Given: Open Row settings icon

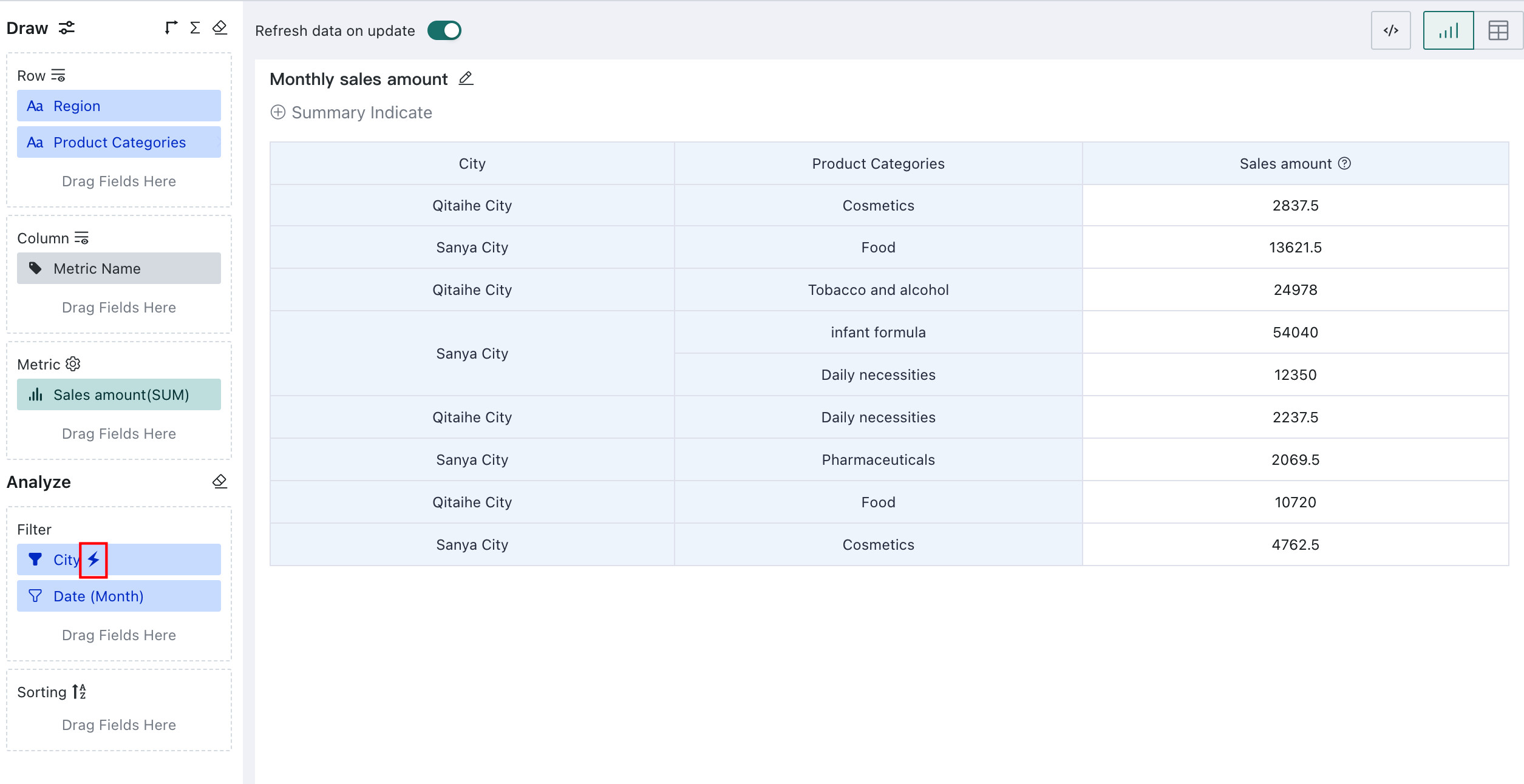Looking at the screenshot, I should coord(58,76).
